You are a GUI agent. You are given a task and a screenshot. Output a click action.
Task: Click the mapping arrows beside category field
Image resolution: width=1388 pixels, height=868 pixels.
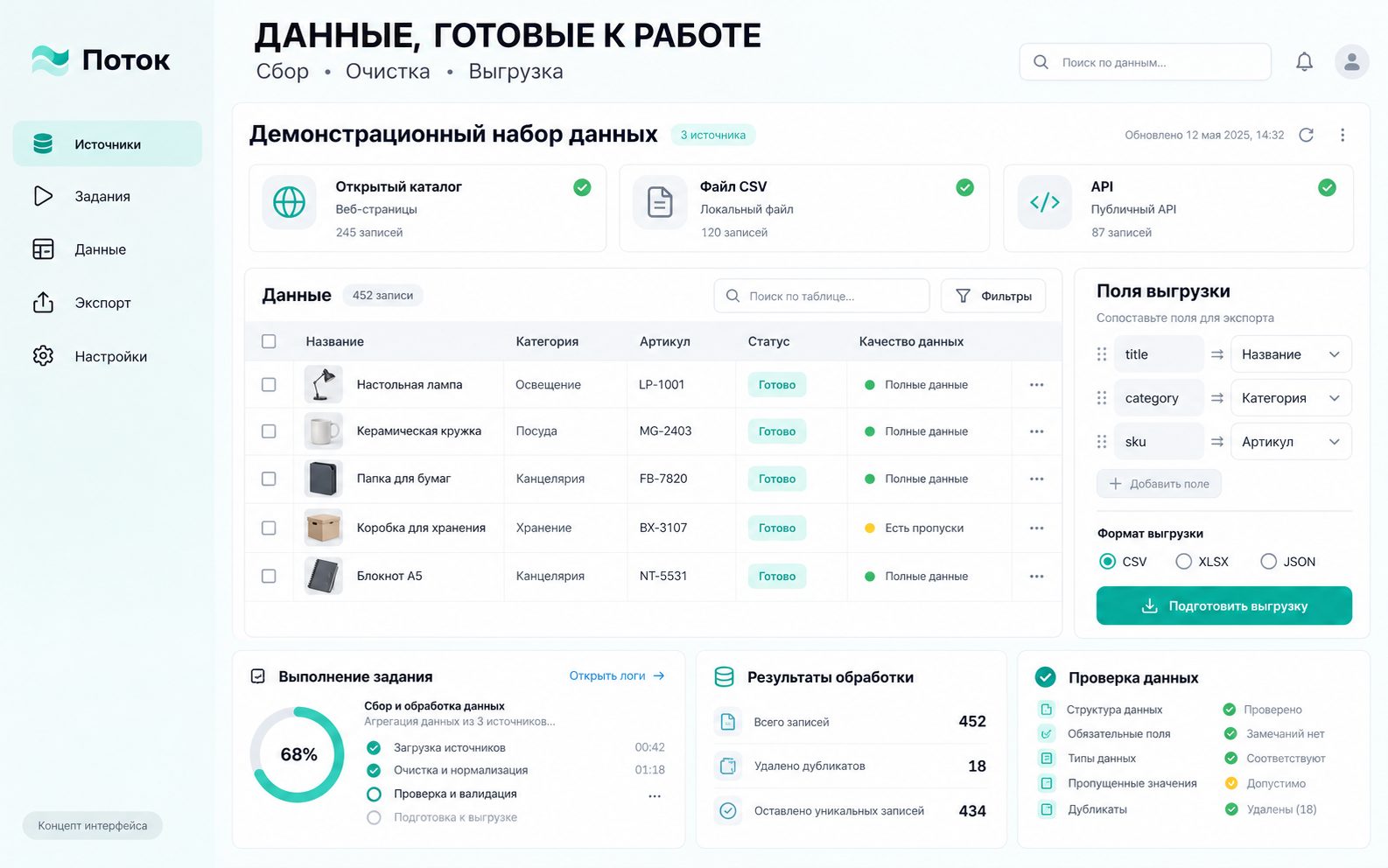pyautogui.click(x=1217, y=398)
